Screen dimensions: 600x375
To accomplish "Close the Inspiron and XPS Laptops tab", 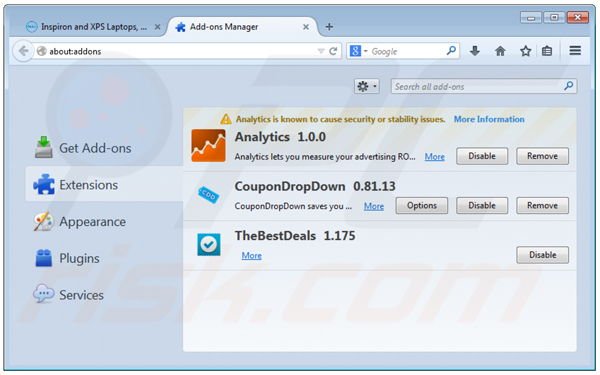I will [157, 27].
